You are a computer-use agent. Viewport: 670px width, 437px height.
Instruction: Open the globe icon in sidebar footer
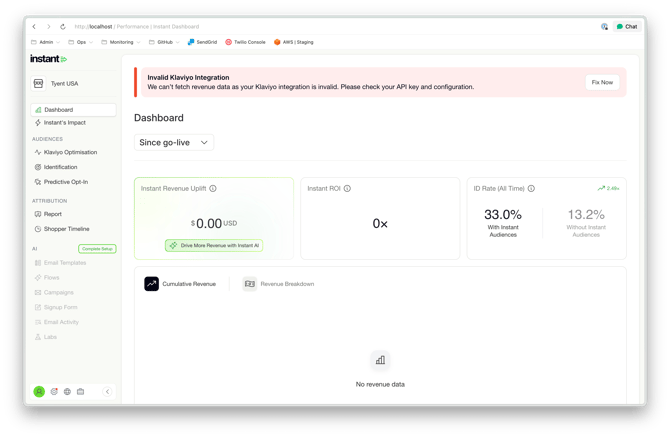[x=67, y=392]
